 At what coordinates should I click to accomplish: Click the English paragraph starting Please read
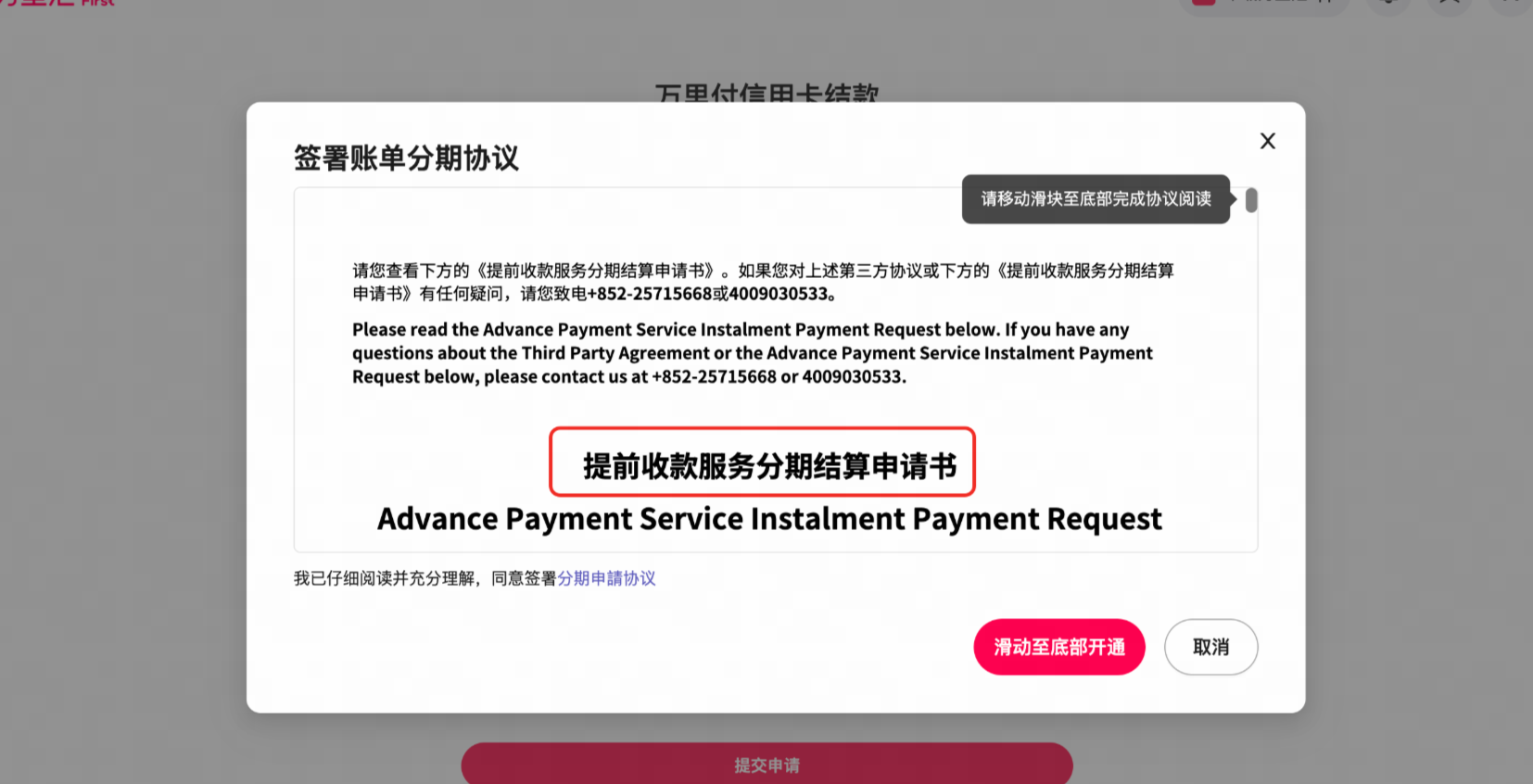pos(753,353)
